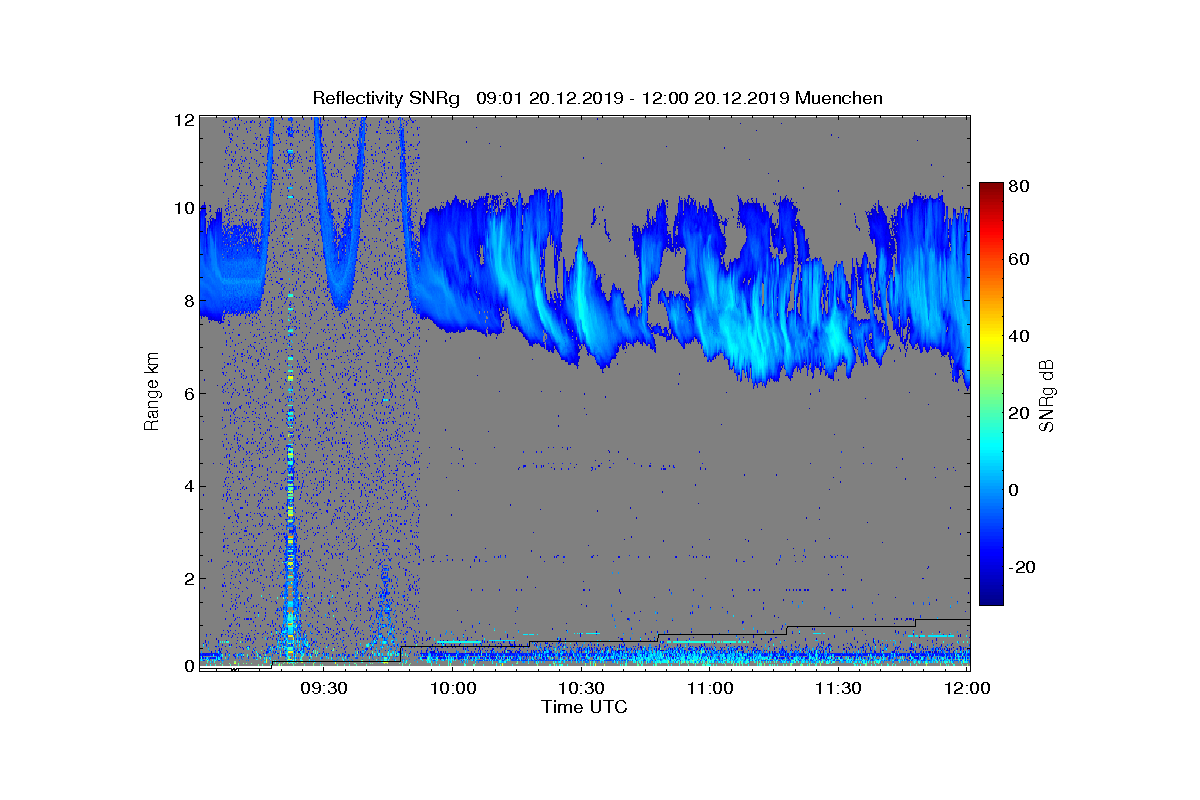Viewport: 1200px width, 800px height.
Task: Click the '11:00' time axis tick label
Action: point(711,688)
